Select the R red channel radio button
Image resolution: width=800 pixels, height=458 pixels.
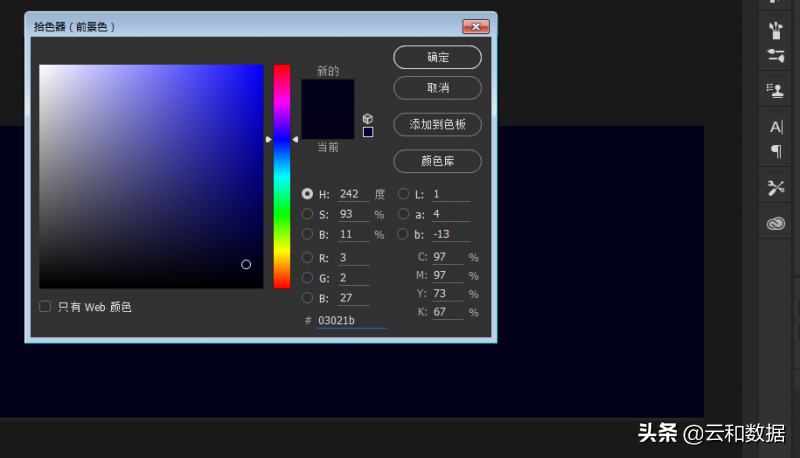coord(307,257)
